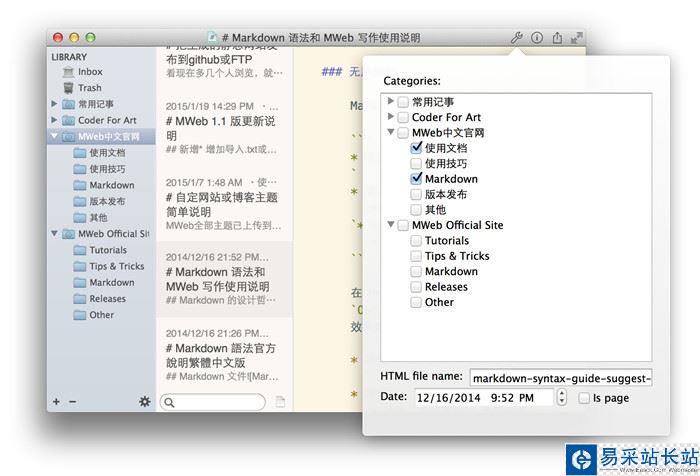
Task: Click the Other folder icon in sidebar
Action: click(80, 315)
